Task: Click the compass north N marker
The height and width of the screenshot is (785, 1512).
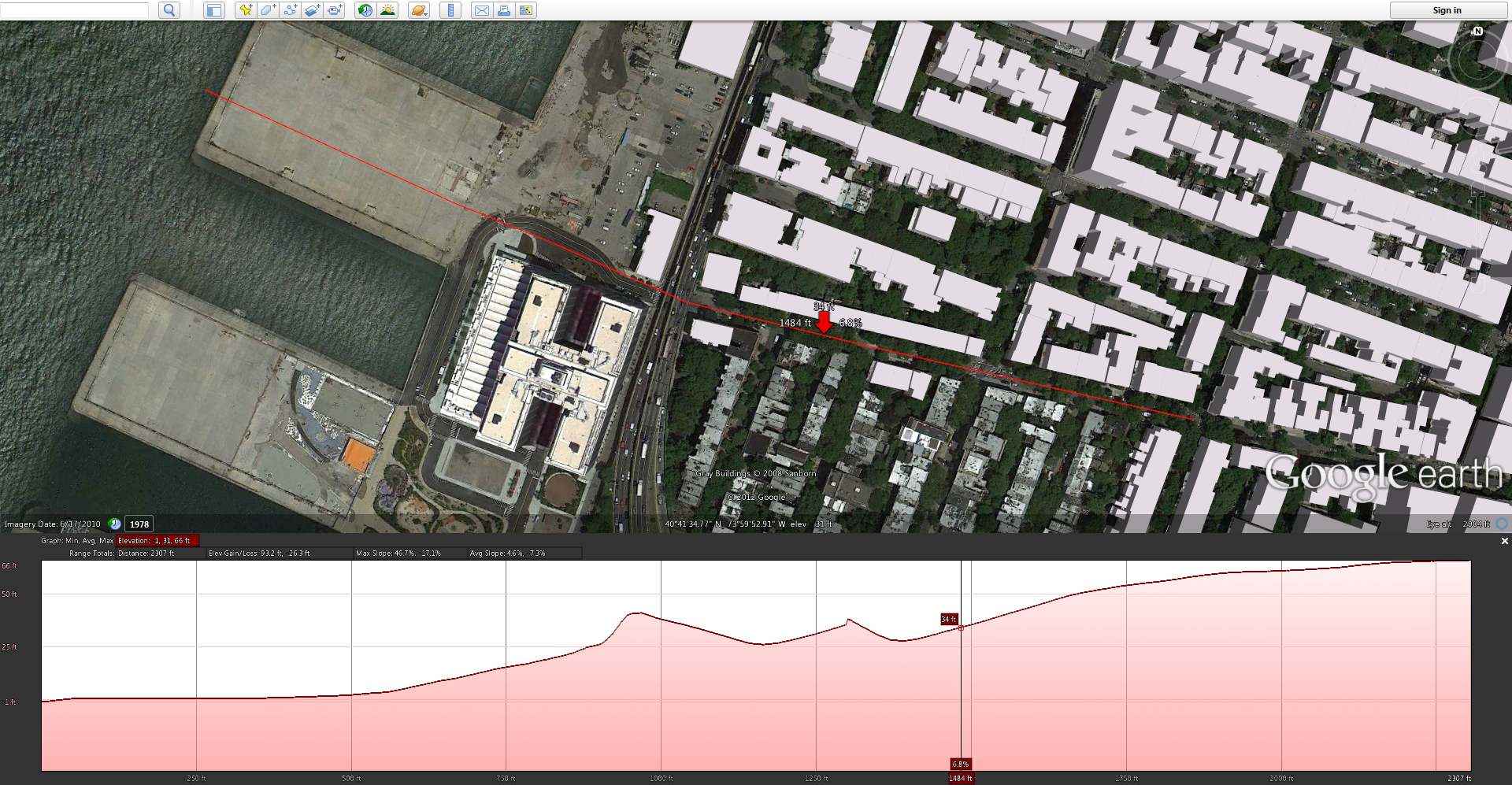Action: point(1478,31)
